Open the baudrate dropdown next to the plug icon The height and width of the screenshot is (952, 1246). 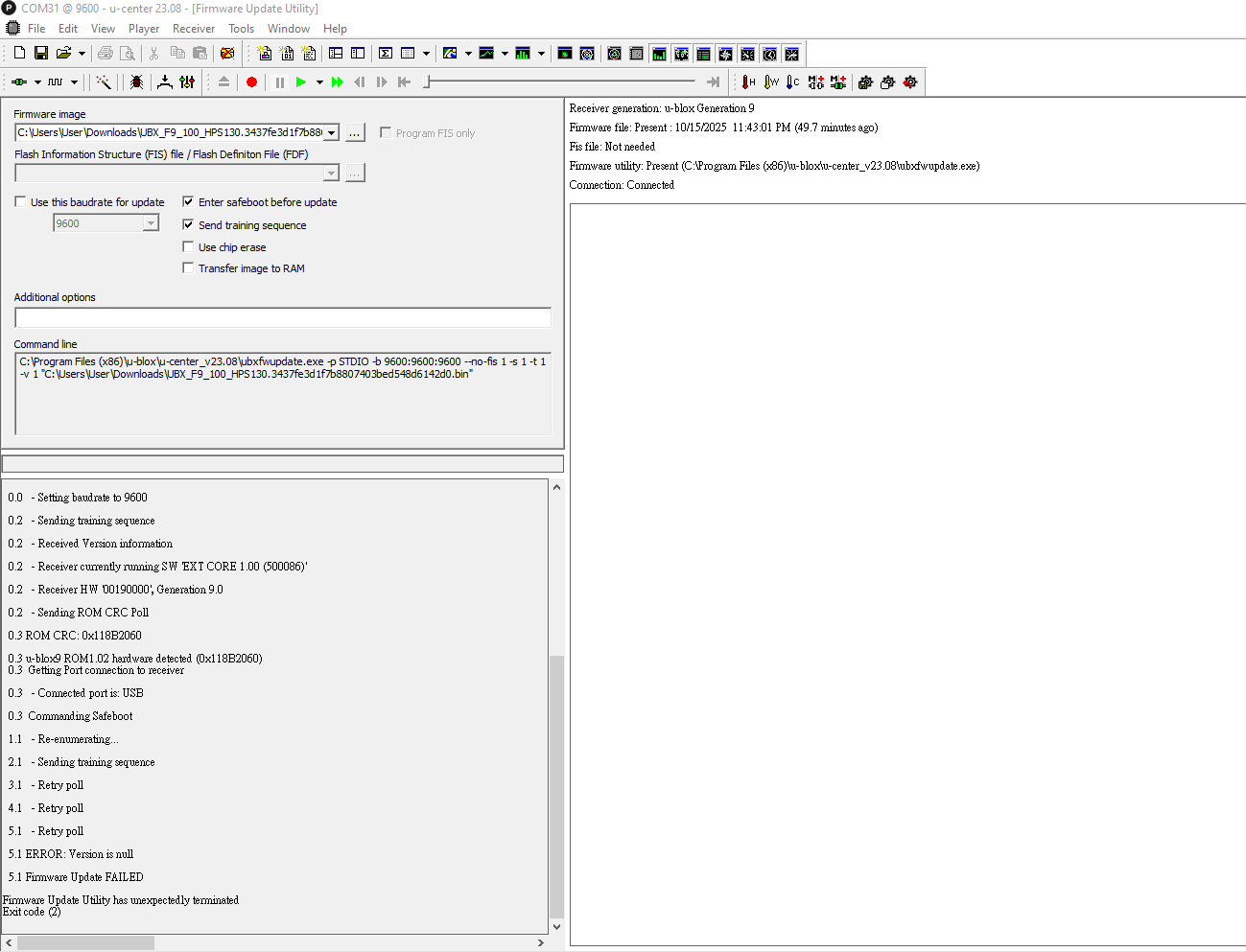(x=74, y=82)
